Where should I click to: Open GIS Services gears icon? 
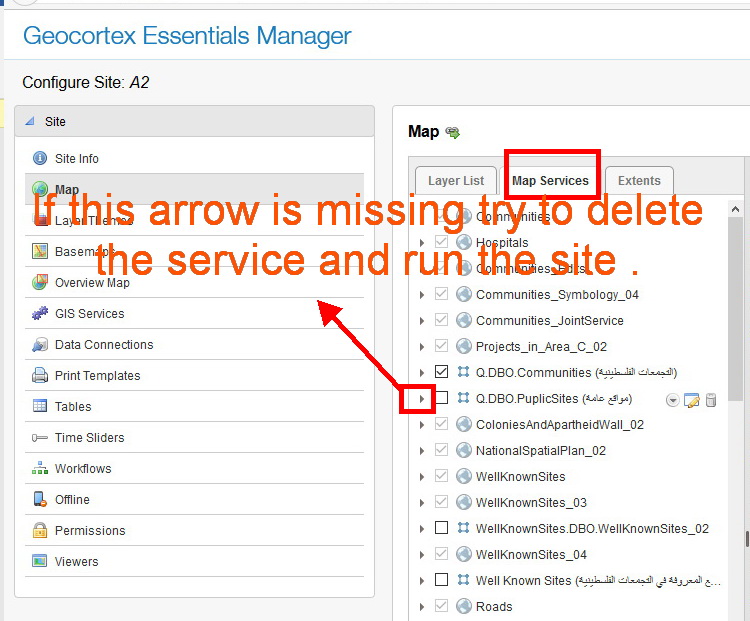(x=40, y=313)
